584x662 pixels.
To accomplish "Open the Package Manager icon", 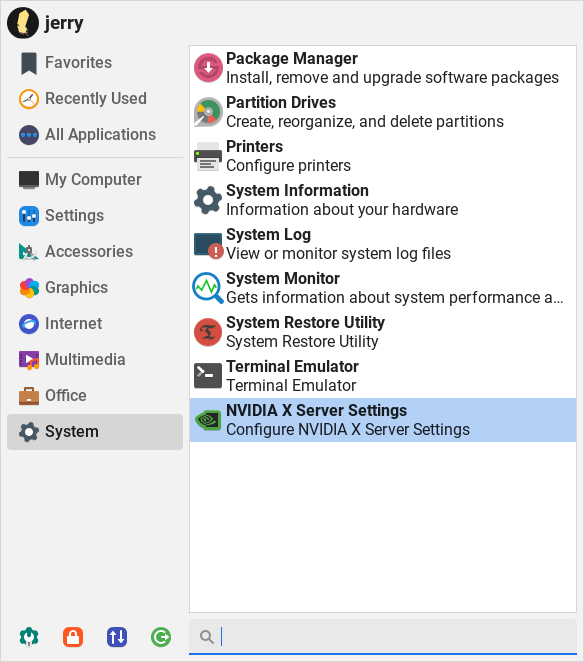I will [x=208, y=68].
